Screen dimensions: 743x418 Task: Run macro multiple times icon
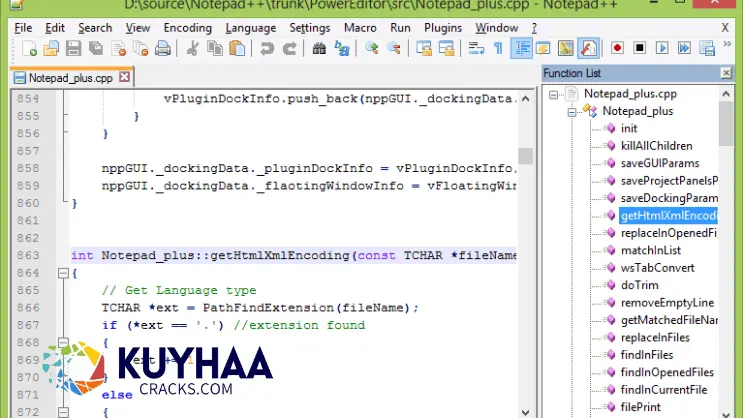(x=684, y=48)
